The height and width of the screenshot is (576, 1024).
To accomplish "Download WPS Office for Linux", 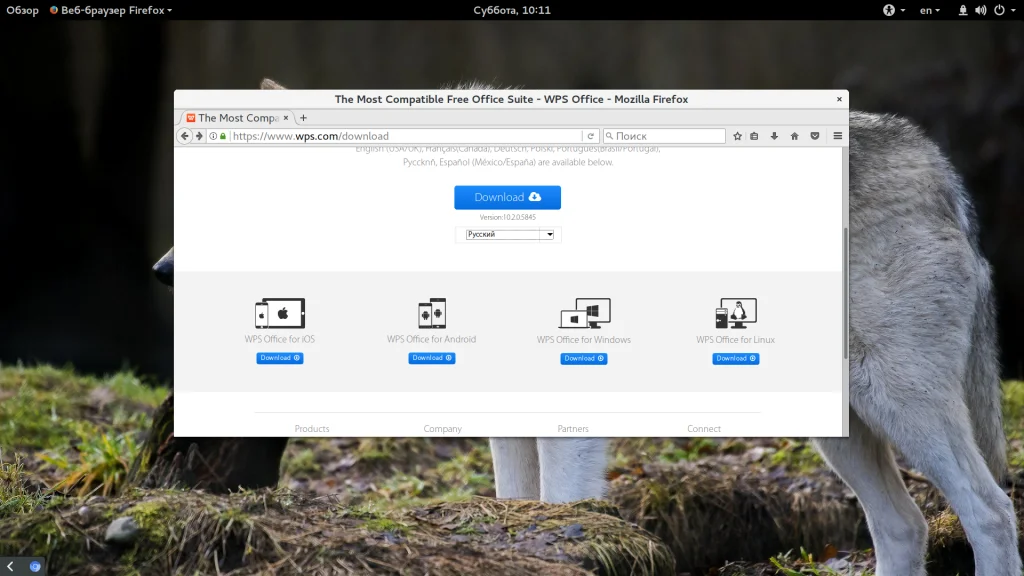I will 736,359.
